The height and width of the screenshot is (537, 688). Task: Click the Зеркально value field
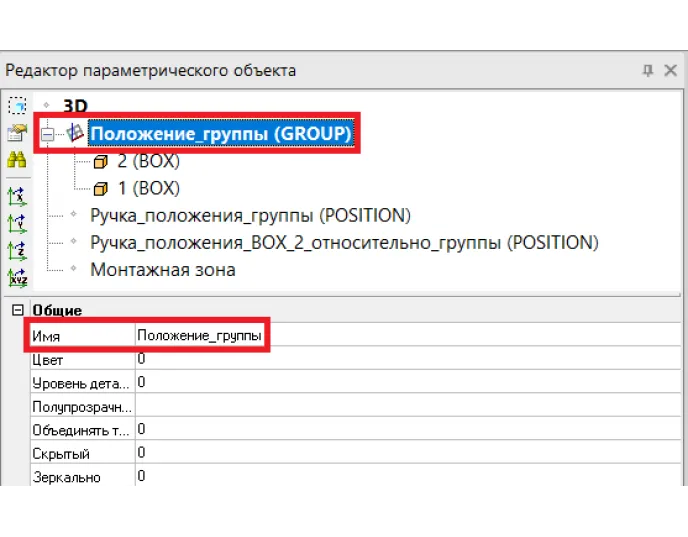pos(408,476)
